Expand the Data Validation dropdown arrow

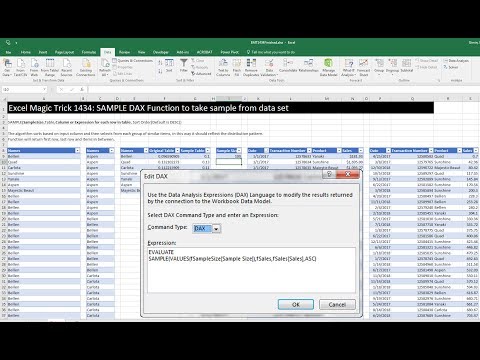(277, 75)
